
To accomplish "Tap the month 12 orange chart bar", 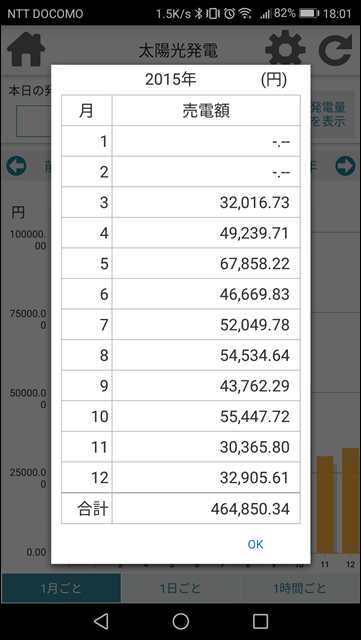I will click(x=350, y=500).
